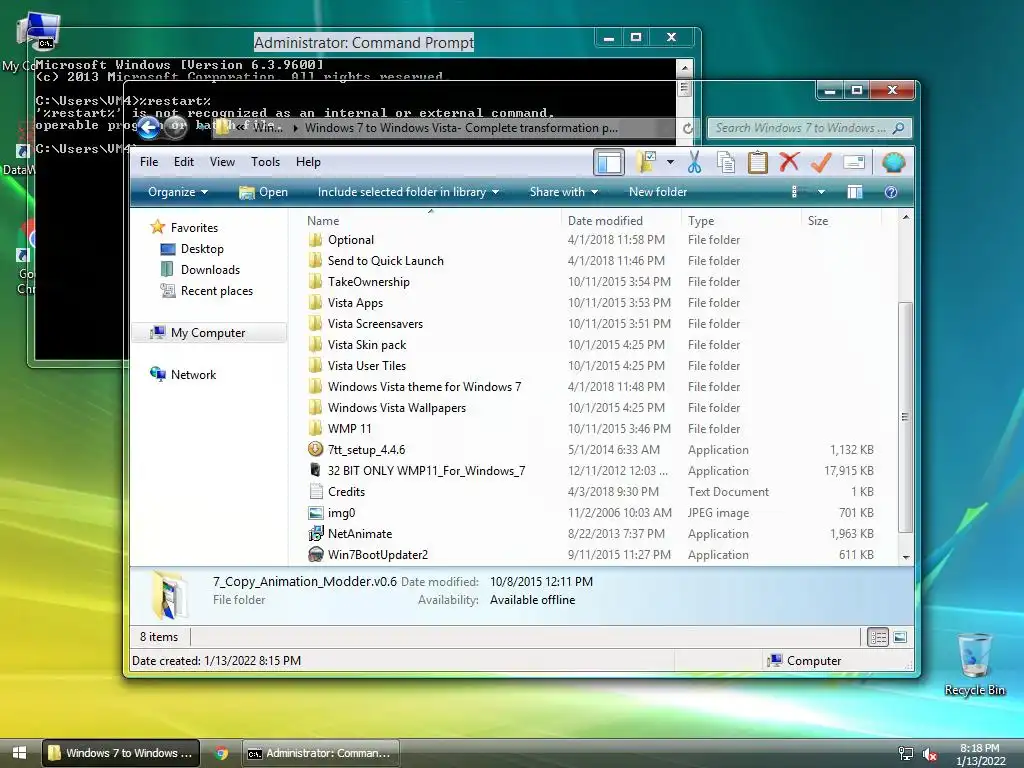Select the Windows Vista Wallpapers folder
Image resolution: width=1024 pixels, height=768 pixels.
[x=396, y=408]
